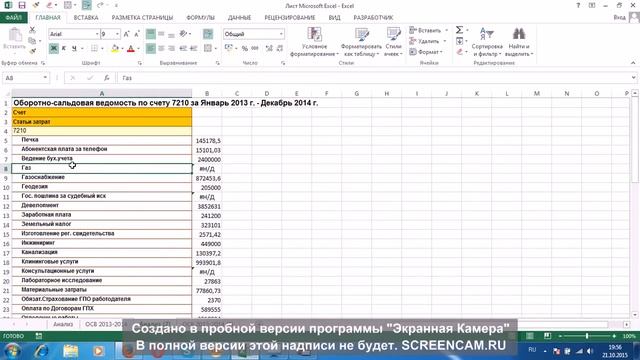This screenshot has height=360, width=640.
Task: Click the Cut scissors icon
Action: (32, 30)
